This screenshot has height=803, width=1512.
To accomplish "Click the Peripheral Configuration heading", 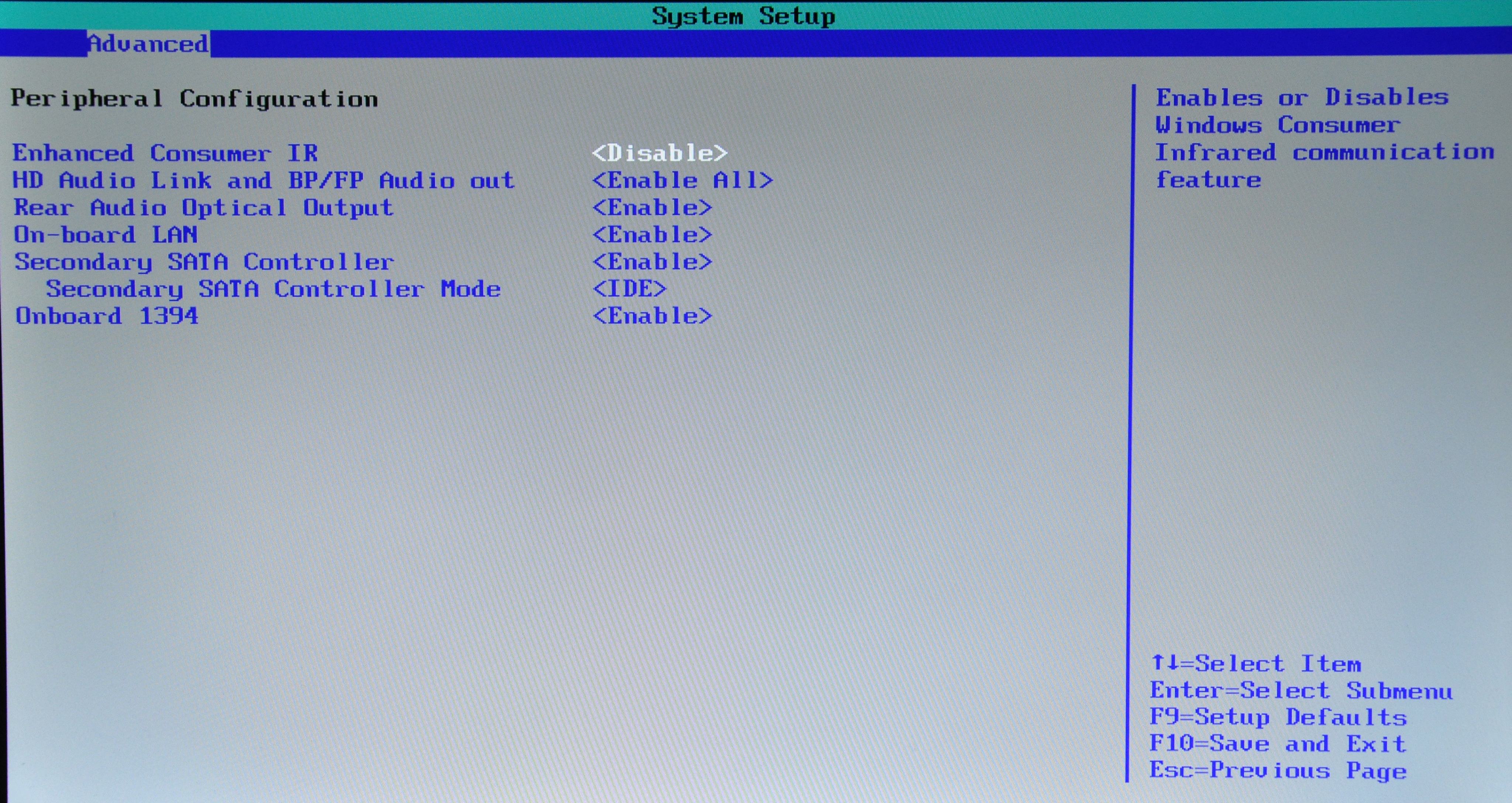I will [x=194, y=99].
